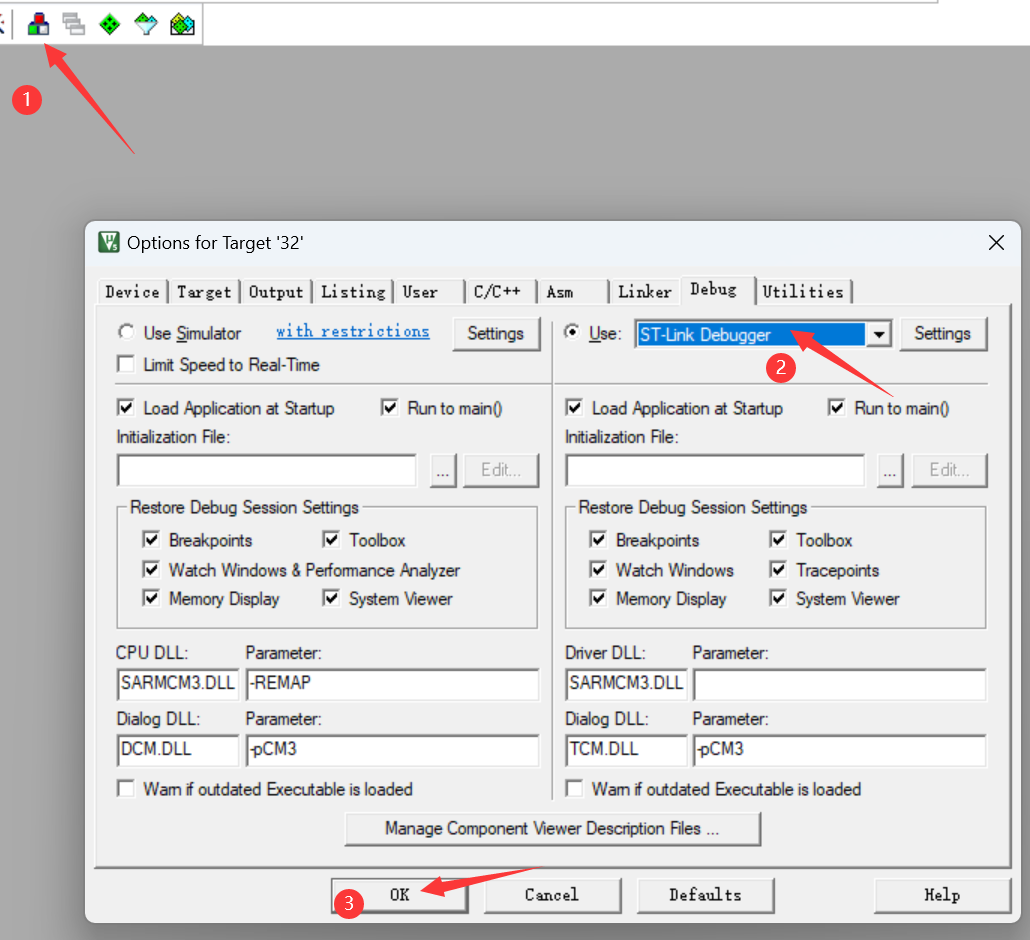Click the TCM.DLL dialog DLL field
This screenshot has height=940, width=1030.
627,750
